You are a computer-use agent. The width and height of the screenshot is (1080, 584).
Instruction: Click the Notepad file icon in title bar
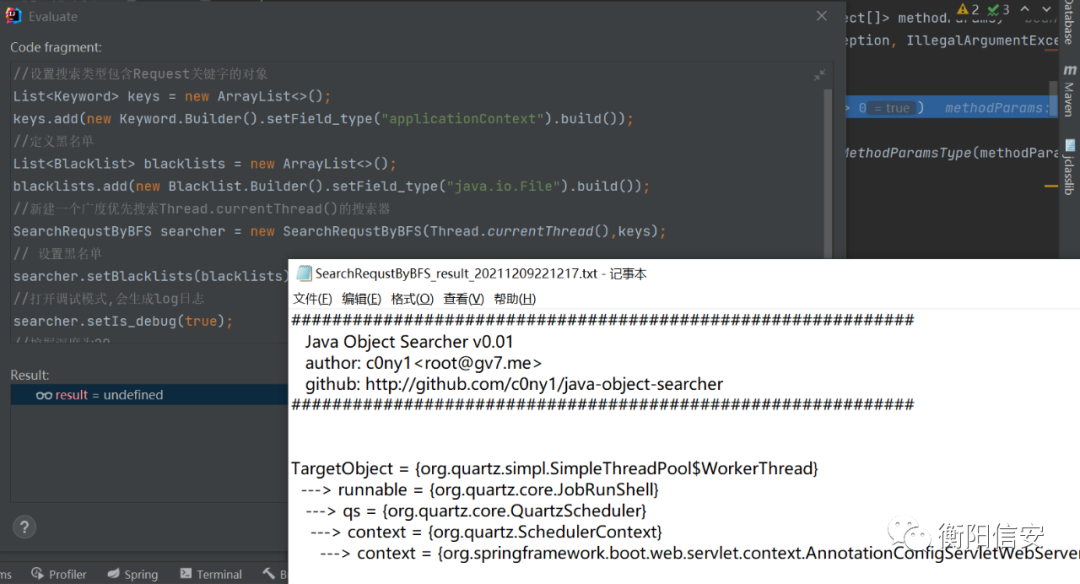point(304,273)
